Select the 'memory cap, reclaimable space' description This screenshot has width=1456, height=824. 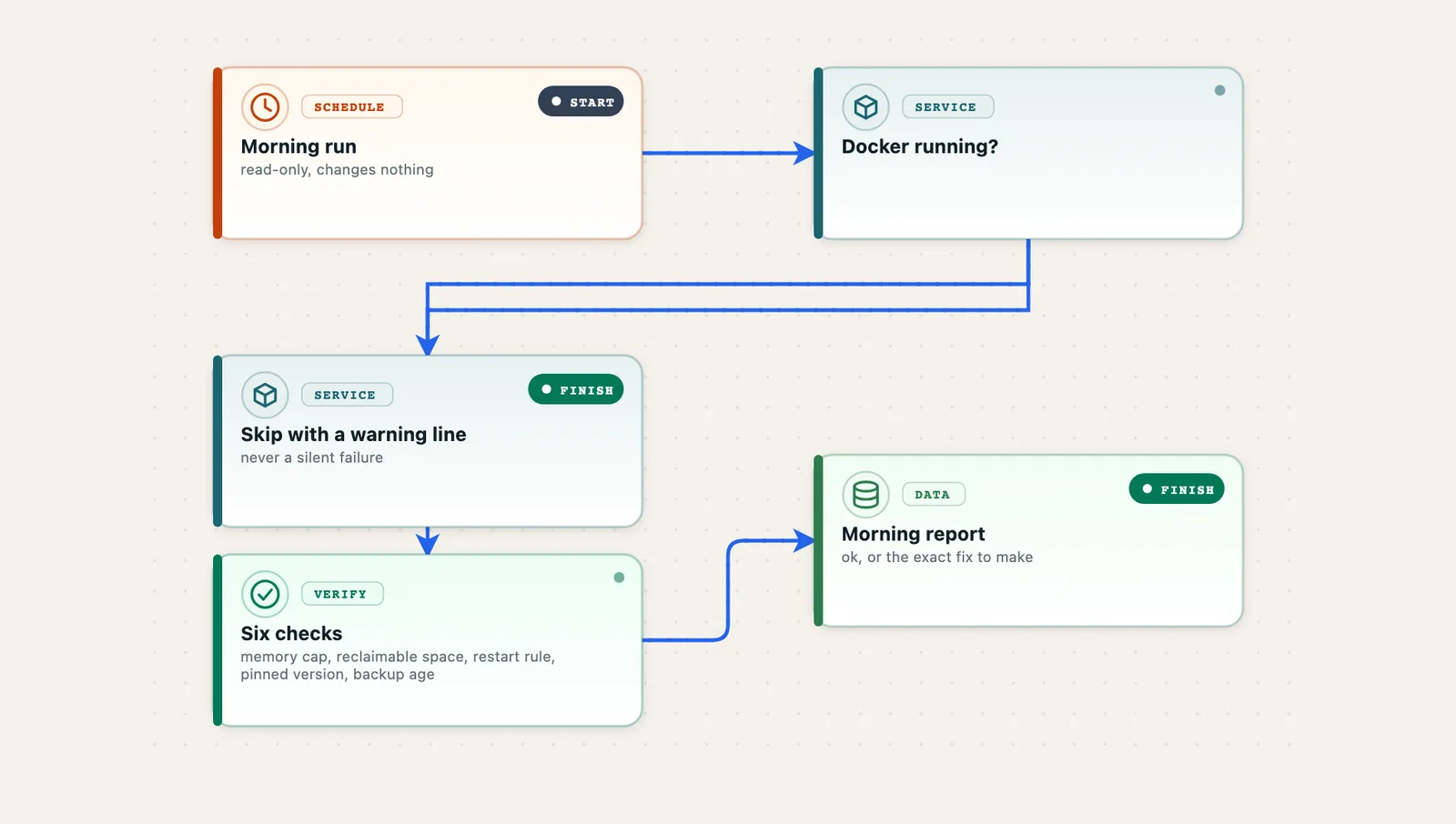tap(398, 666)
